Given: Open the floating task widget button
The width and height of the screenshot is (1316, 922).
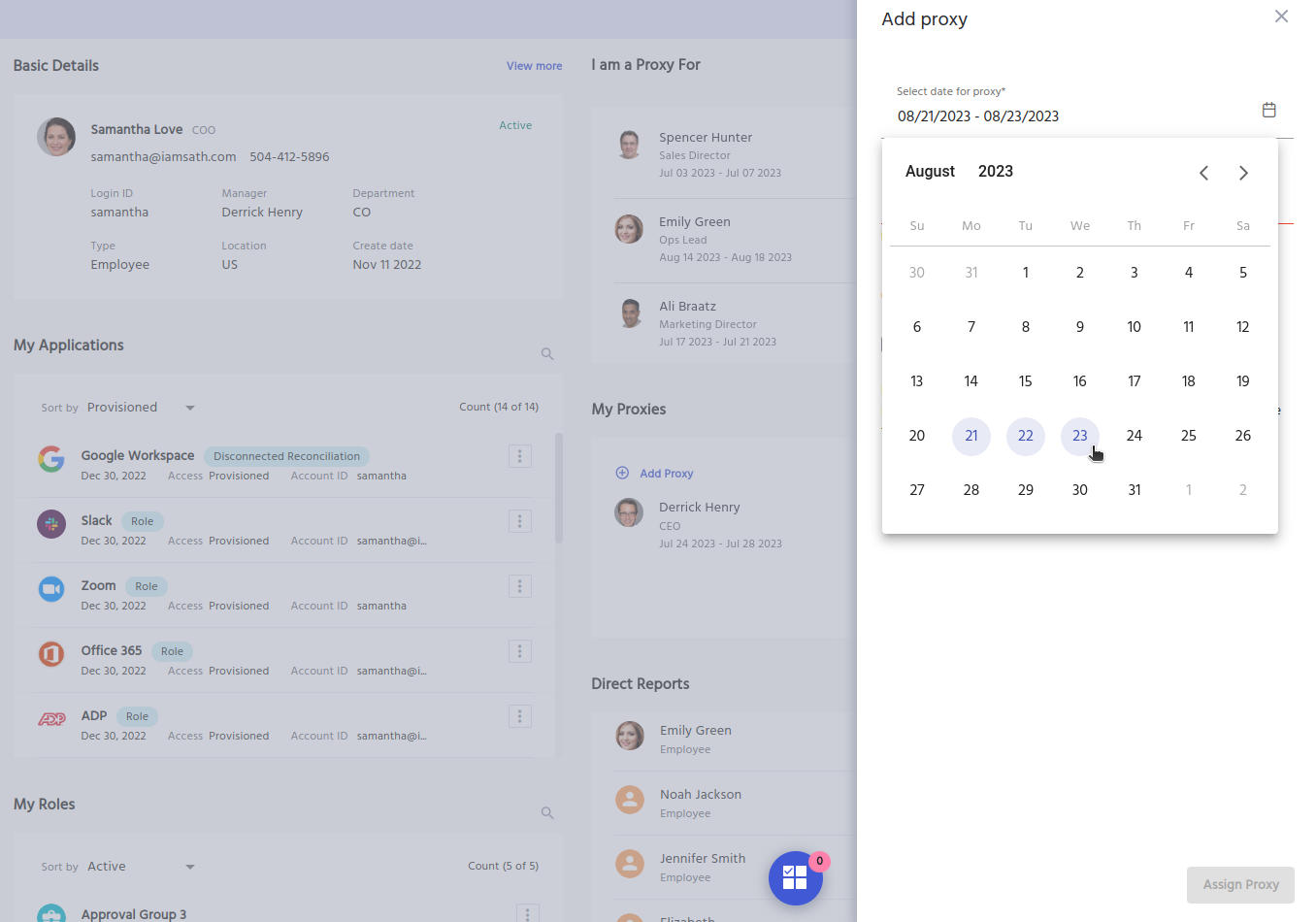Looking at the screenshot, I should point(796,878).
